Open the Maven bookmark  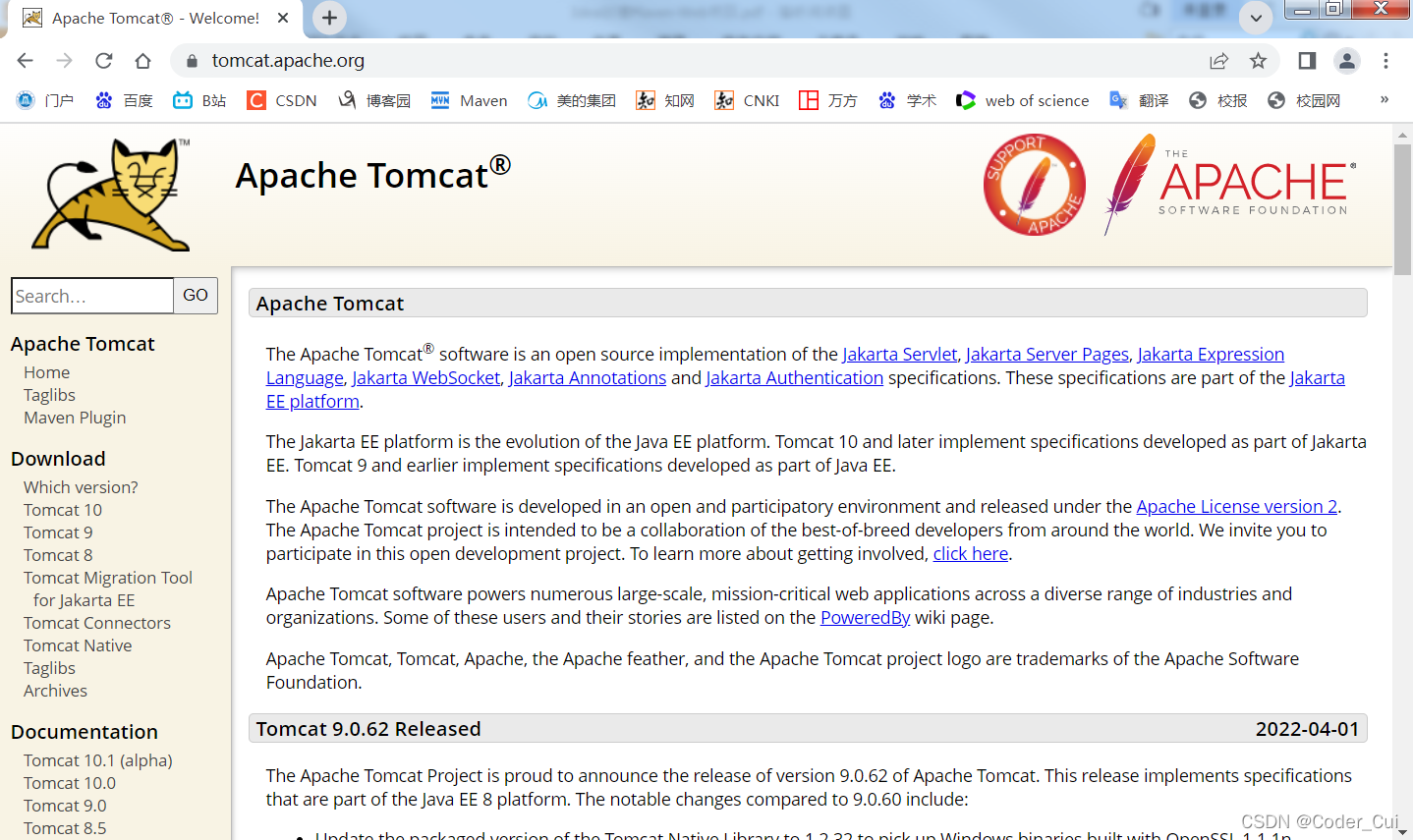pyautogui.click(x=470, y=100)
